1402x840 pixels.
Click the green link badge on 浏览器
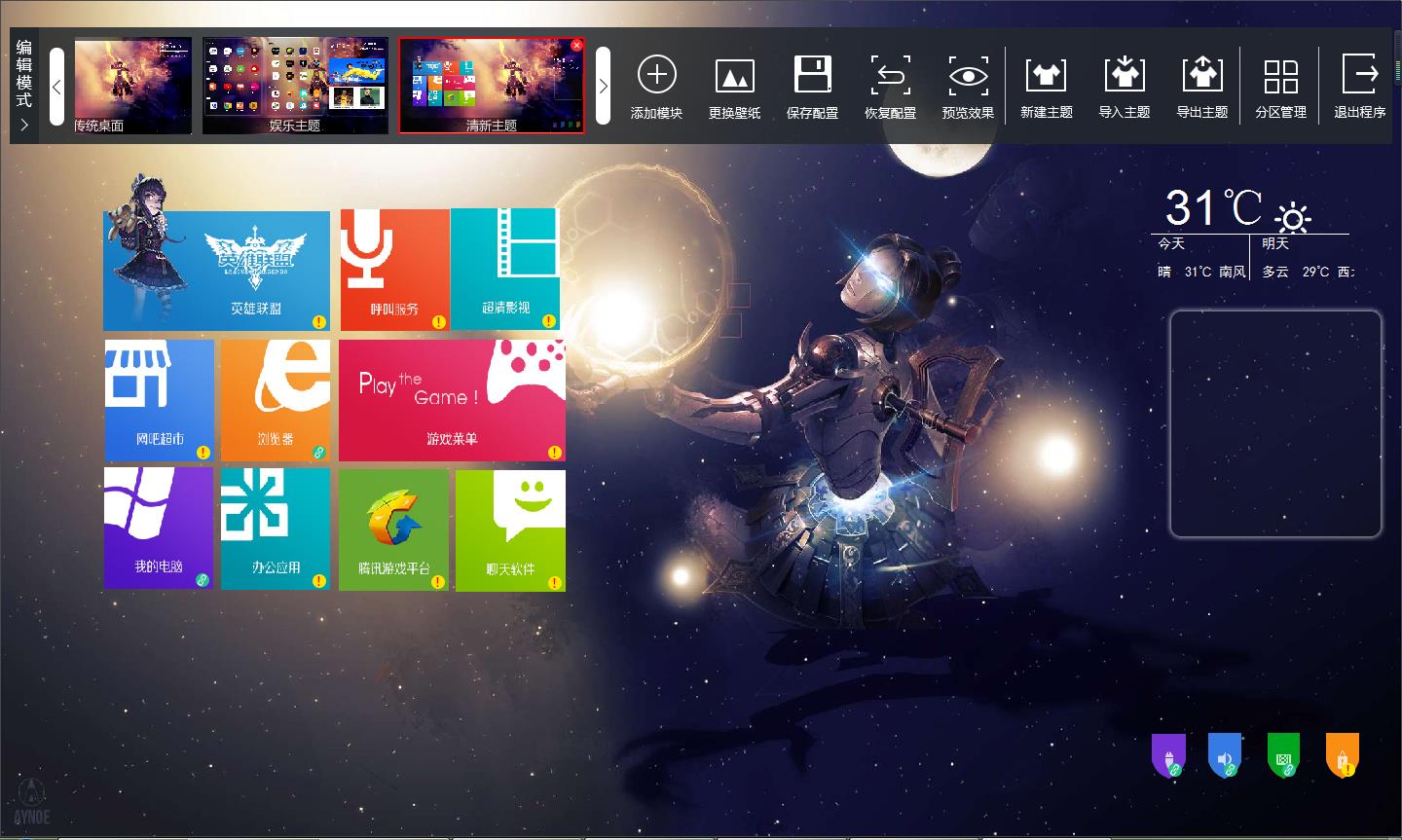point(318,452)
